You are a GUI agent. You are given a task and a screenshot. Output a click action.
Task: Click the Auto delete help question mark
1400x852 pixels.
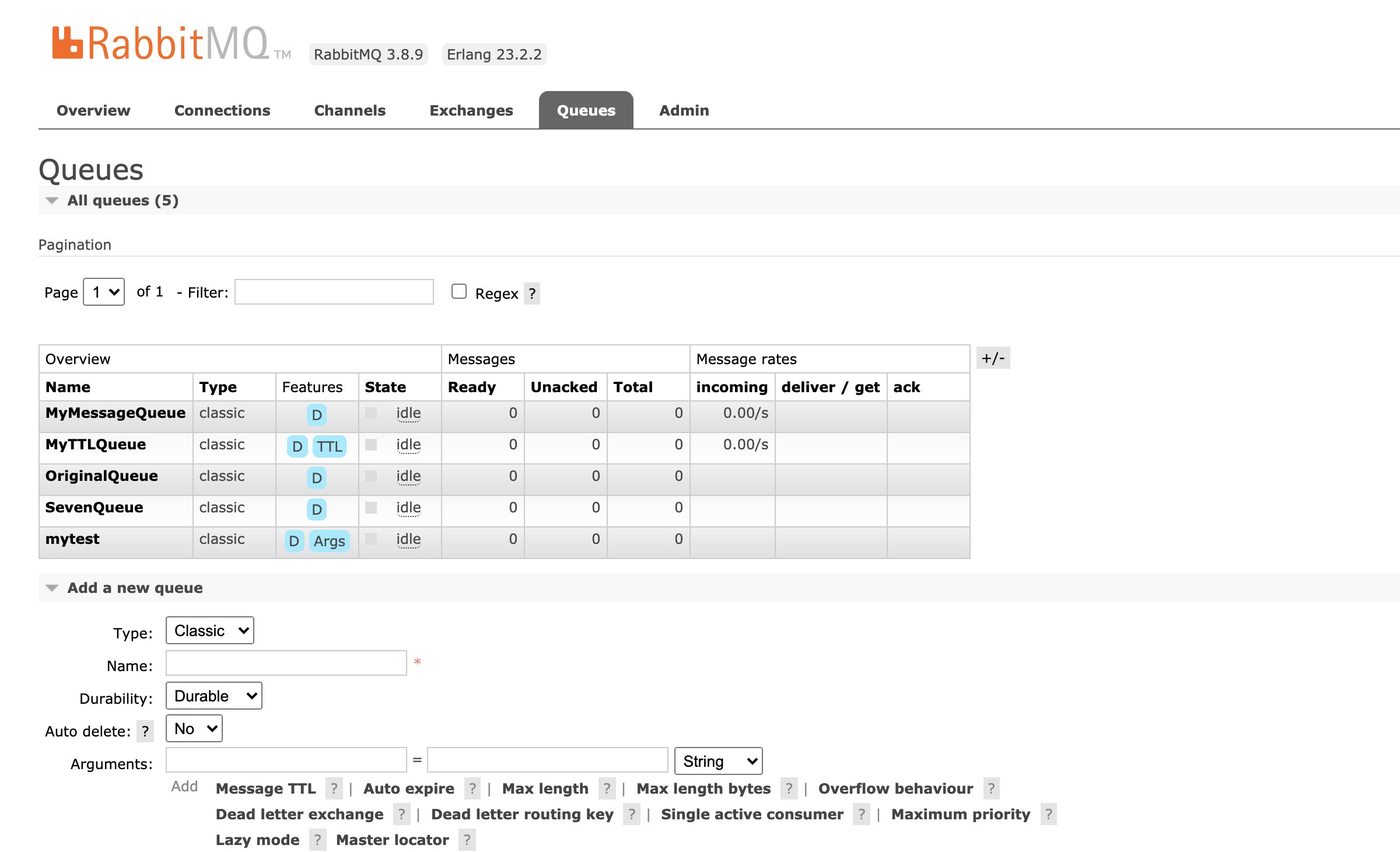[145, 731]
